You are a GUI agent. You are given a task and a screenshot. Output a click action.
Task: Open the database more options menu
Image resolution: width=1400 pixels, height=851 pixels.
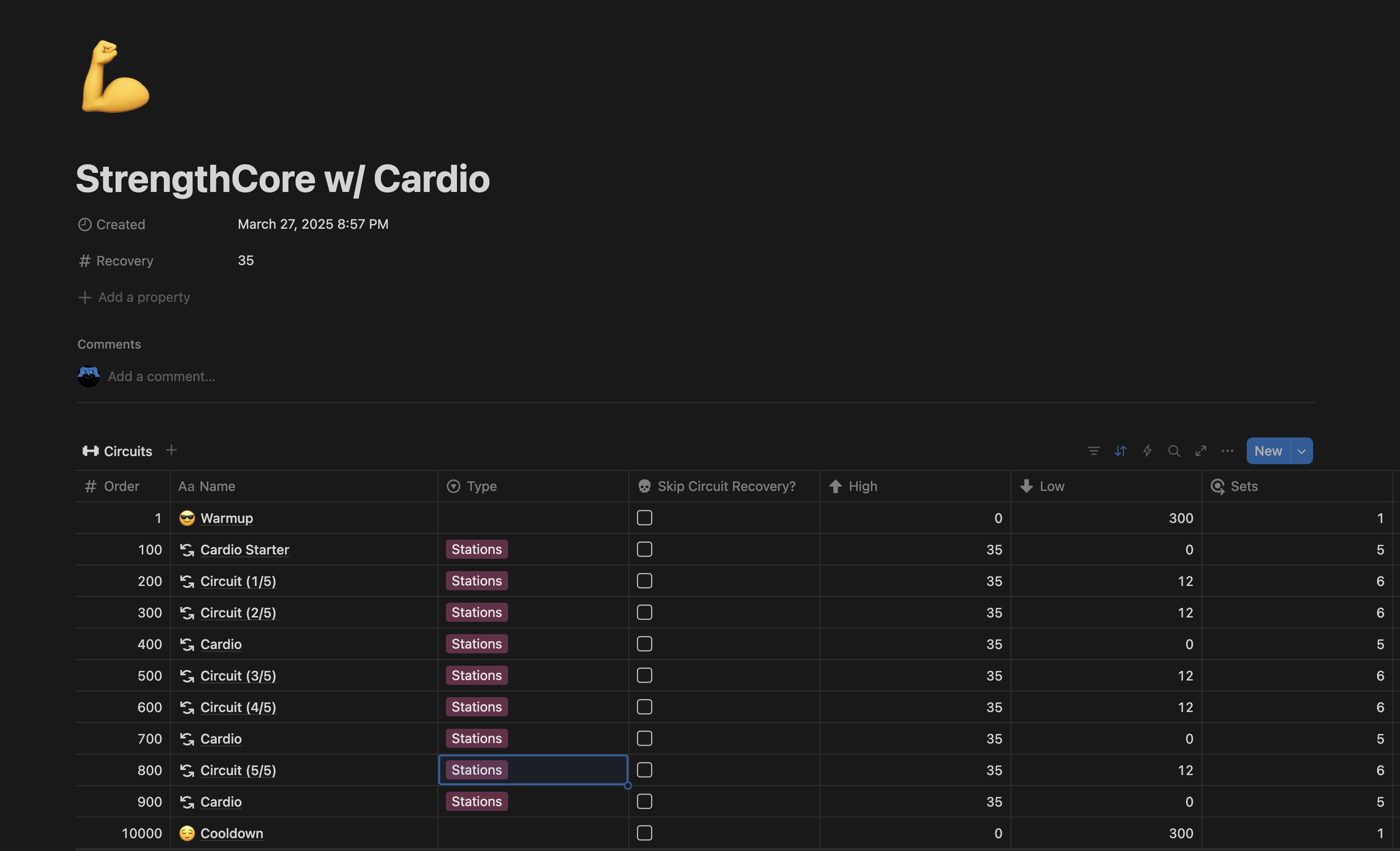tap(1227, 450)
